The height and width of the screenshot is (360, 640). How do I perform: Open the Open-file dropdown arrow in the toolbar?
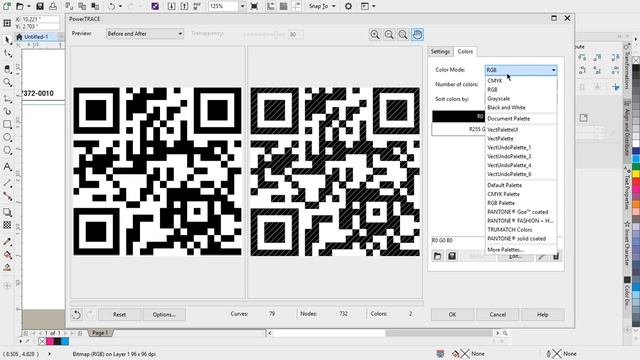click(x=29, y=6)
